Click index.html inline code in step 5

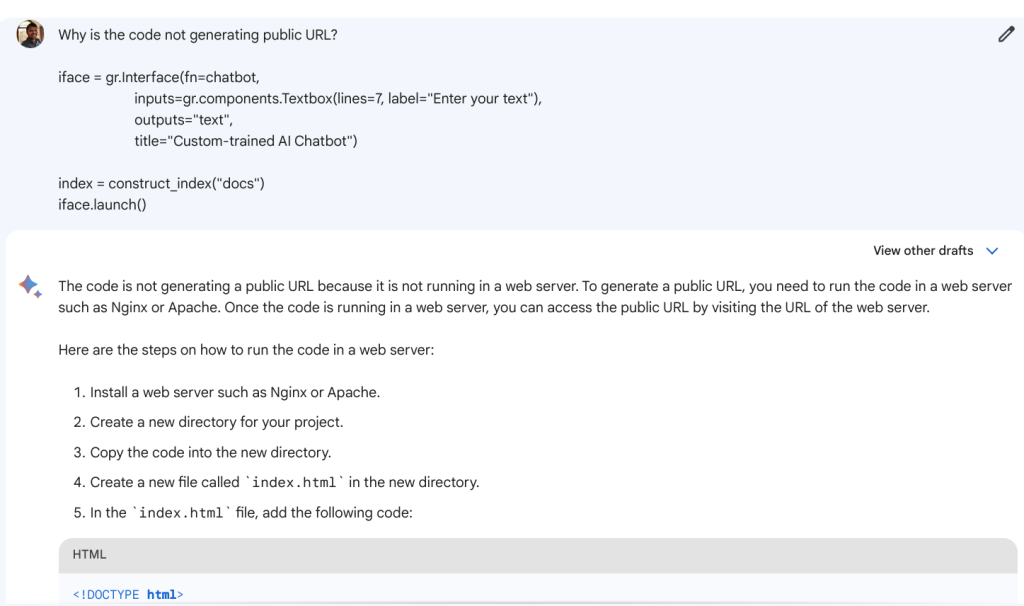click(x=181, y=513)
